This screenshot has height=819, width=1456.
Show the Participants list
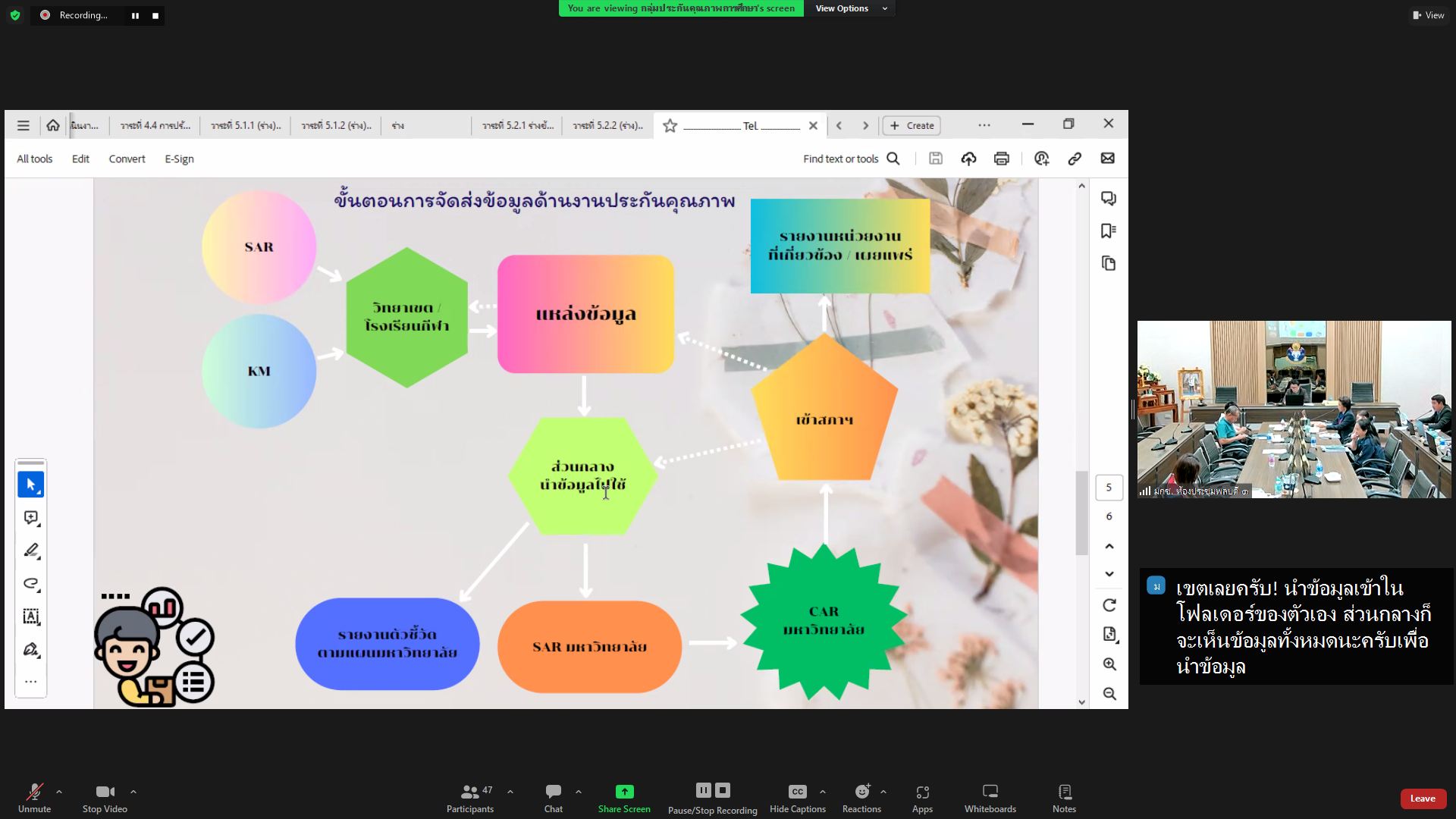click(x=469, y=798)
